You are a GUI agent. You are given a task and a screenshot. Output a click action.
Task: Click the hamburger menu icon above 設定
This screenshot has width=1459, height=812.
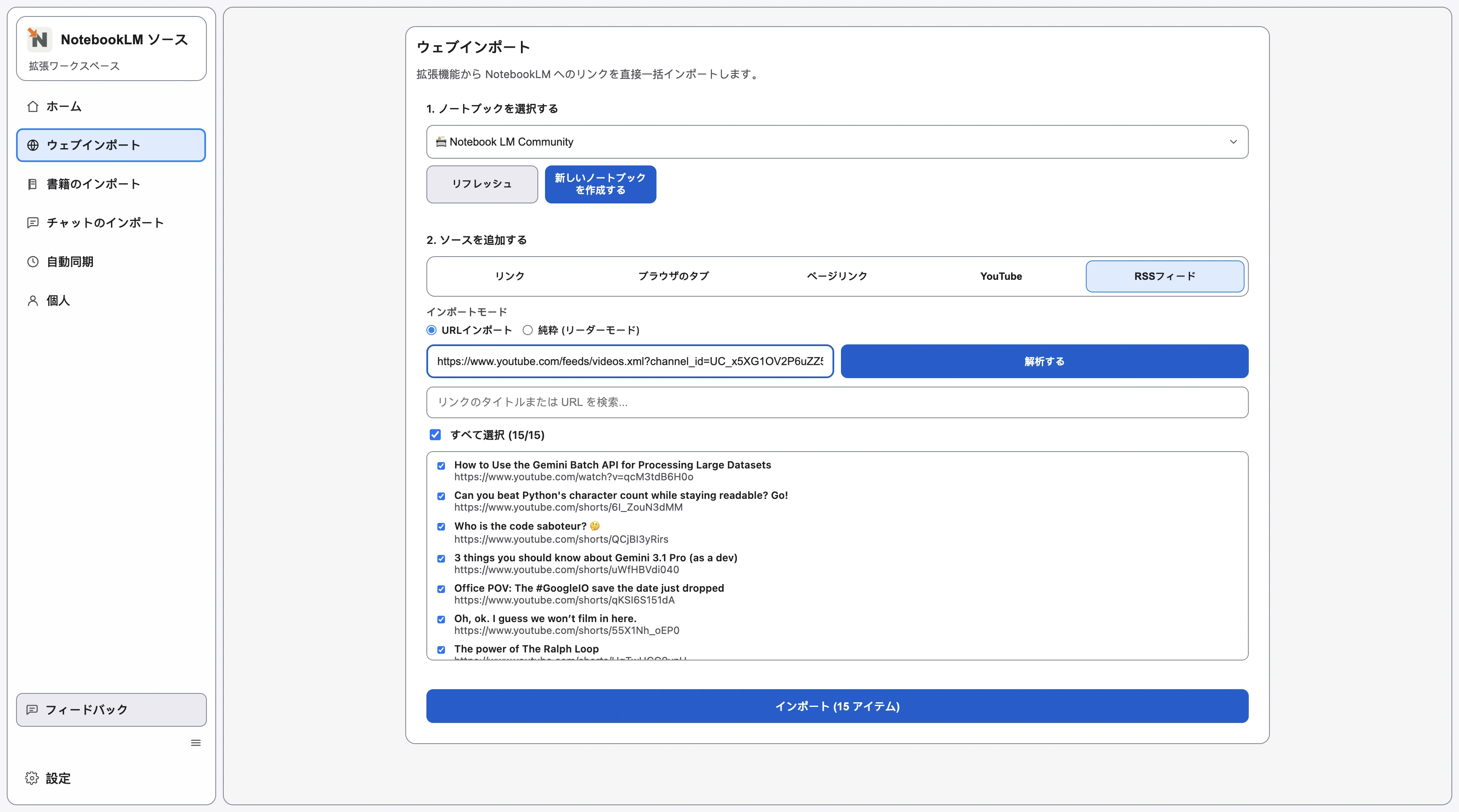click(195, 742)
